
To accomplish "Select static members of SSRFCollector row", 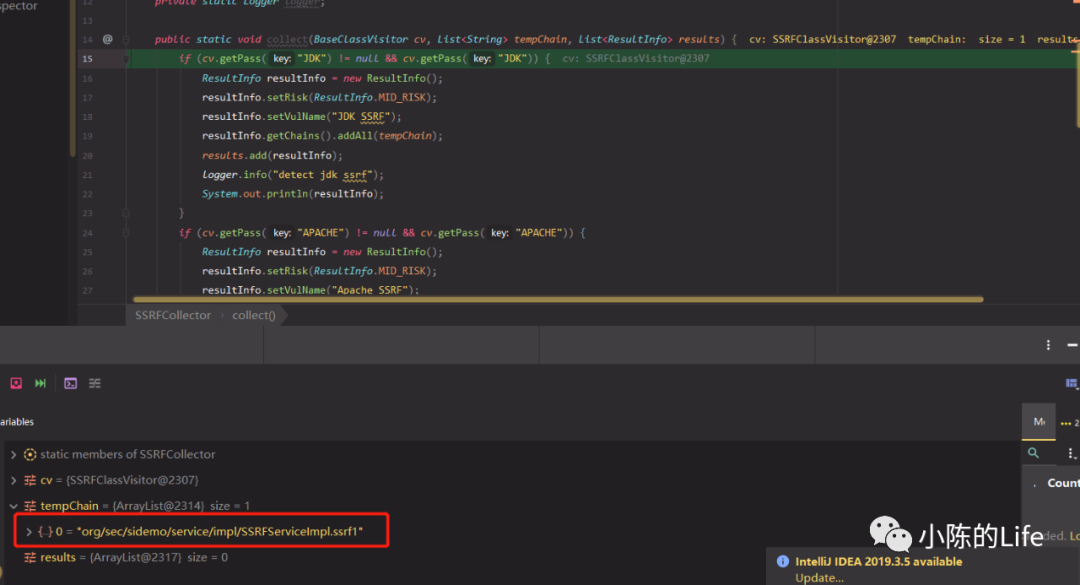I will coord(127,454).
